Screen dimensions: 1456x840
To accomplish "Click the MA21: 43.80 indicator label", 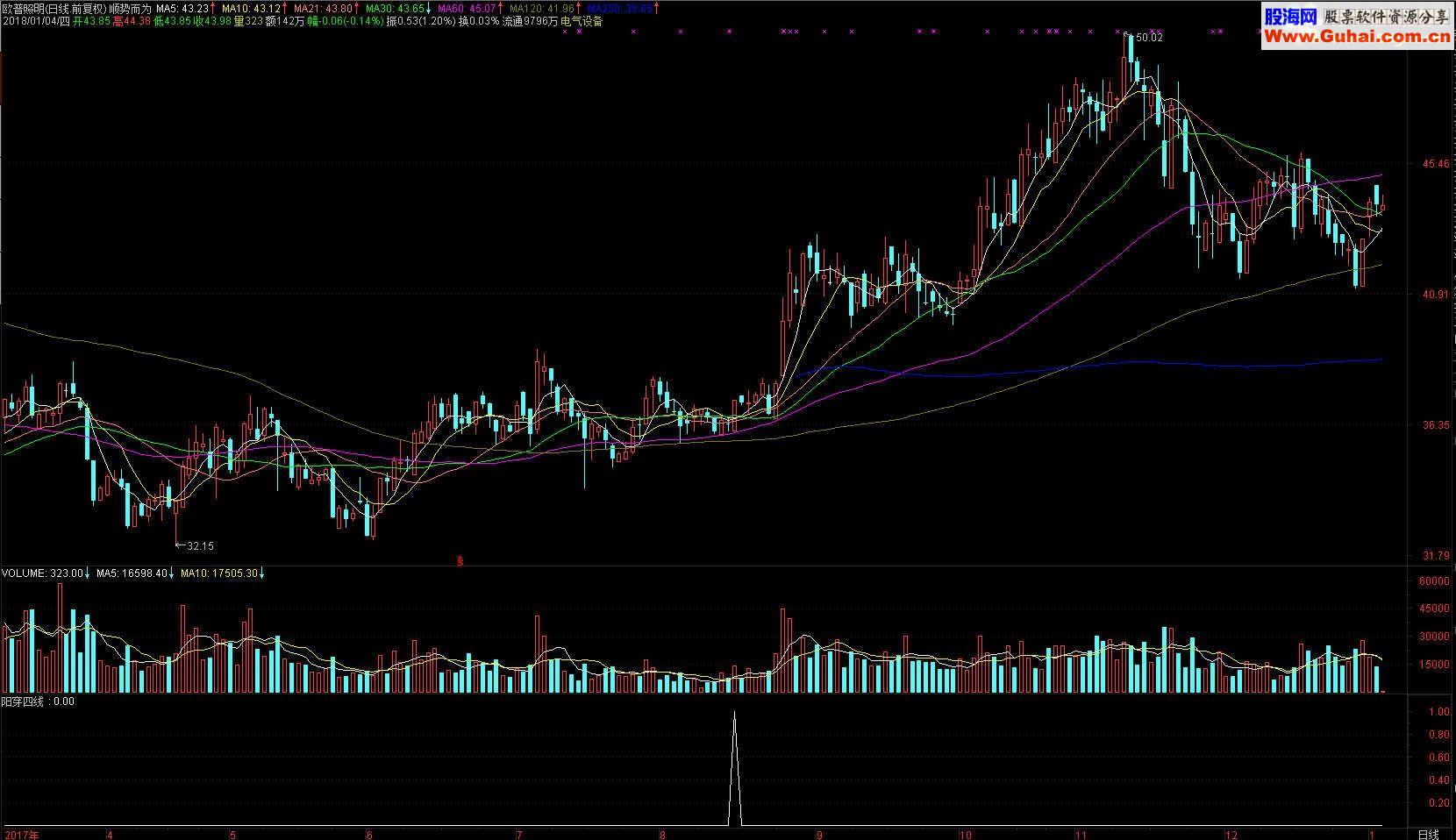I will pyautogui.click(x=323, y=8).
